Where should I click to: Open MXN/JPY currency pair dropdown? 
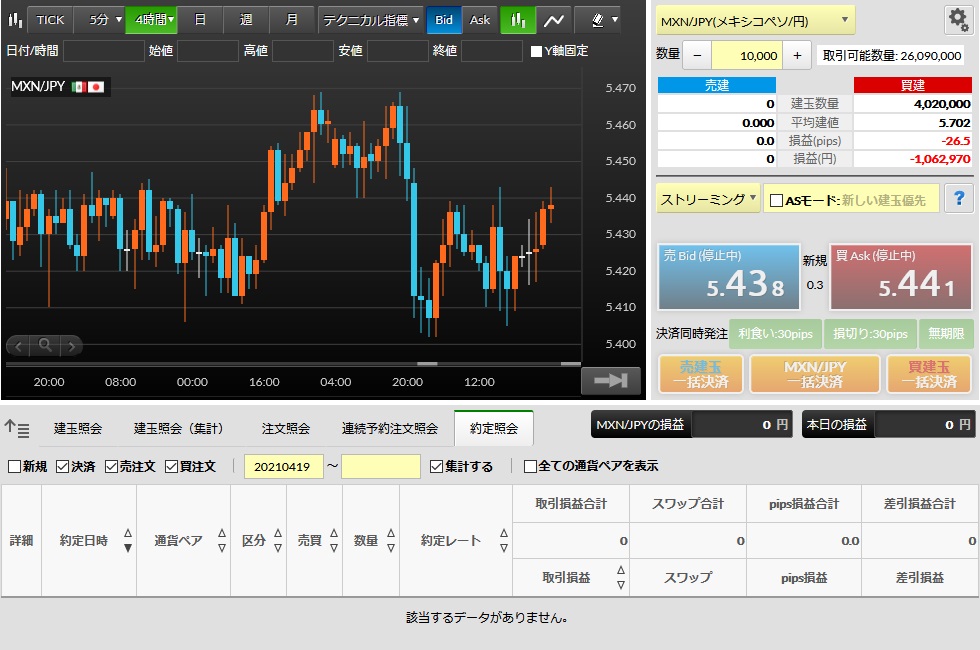pos(755,21)
